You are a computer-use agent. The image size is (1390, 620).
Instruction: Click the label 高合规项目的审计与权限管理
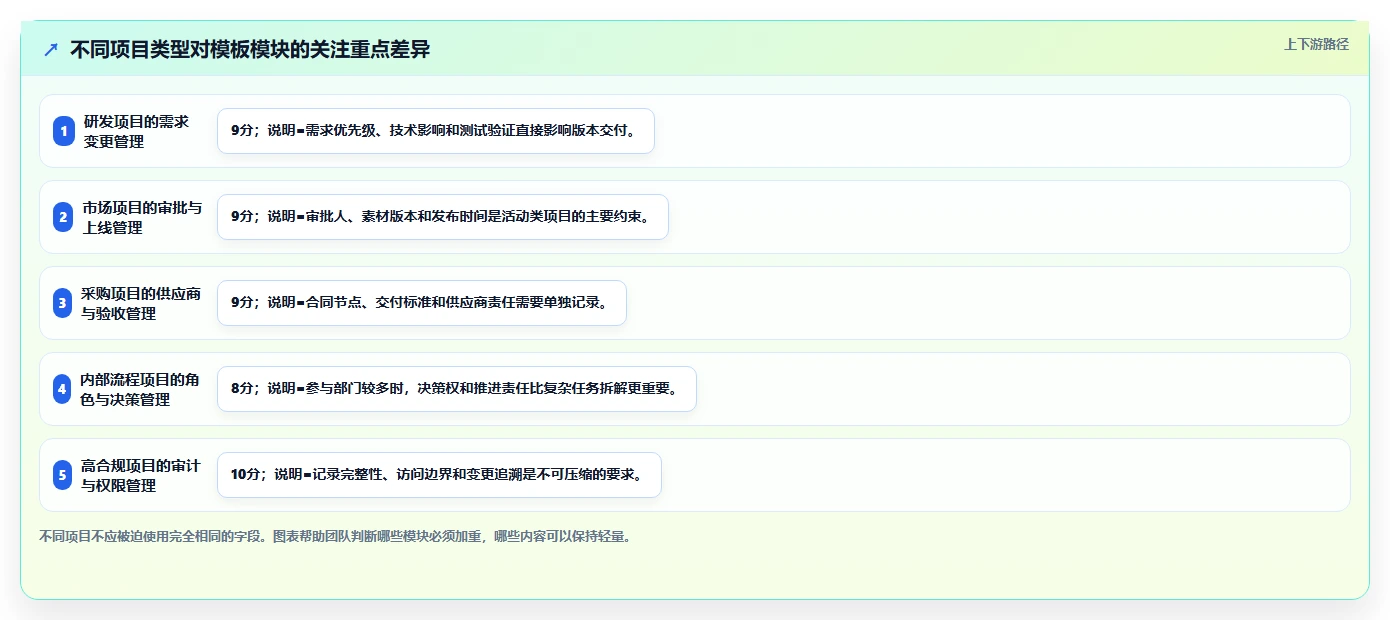[x=141, y=475]
